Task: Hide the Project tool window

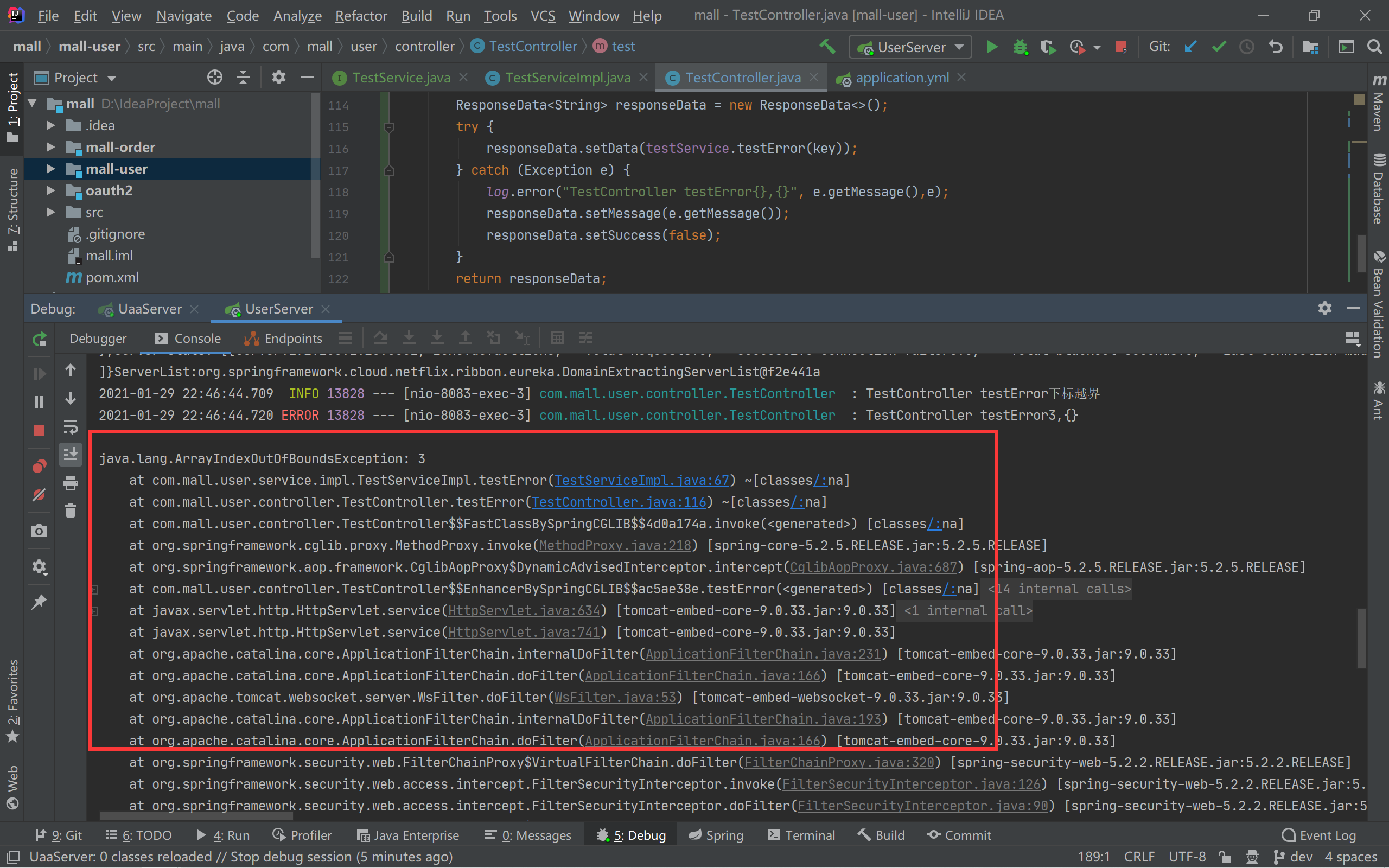Action: (307, 78)
